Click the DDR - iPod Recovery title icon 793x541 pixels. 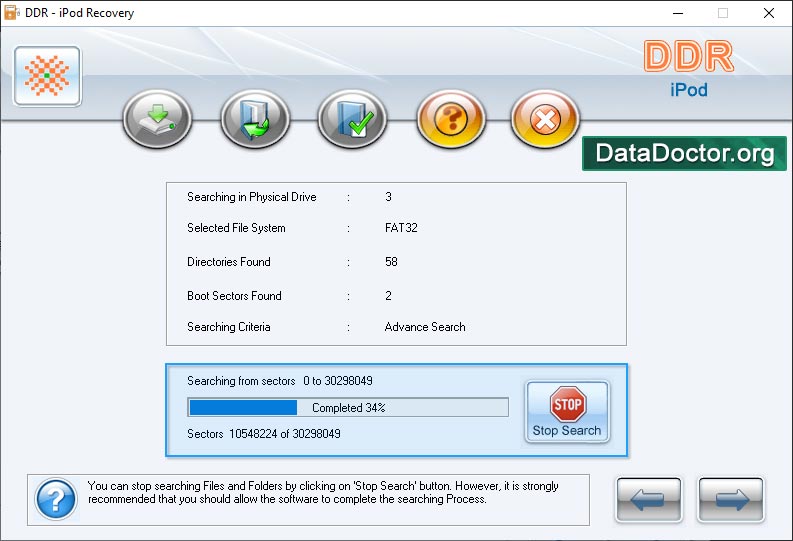coord(11,13)
